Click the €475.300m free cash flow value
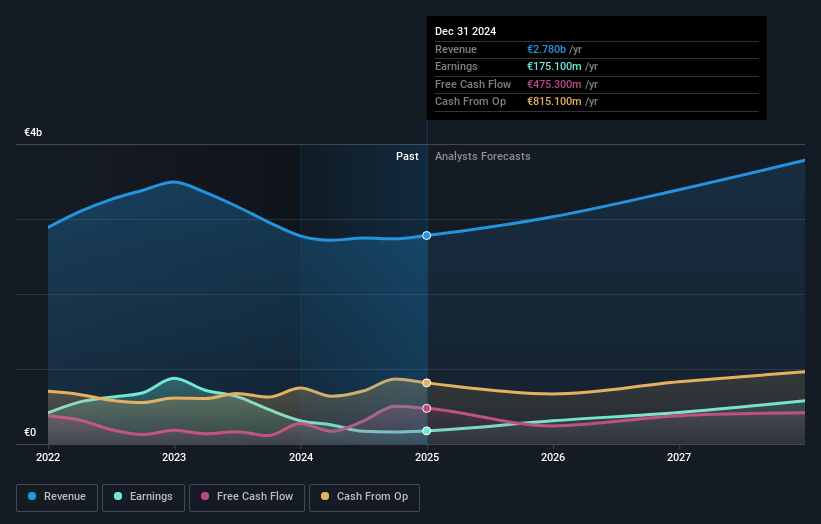 (554, 84)
